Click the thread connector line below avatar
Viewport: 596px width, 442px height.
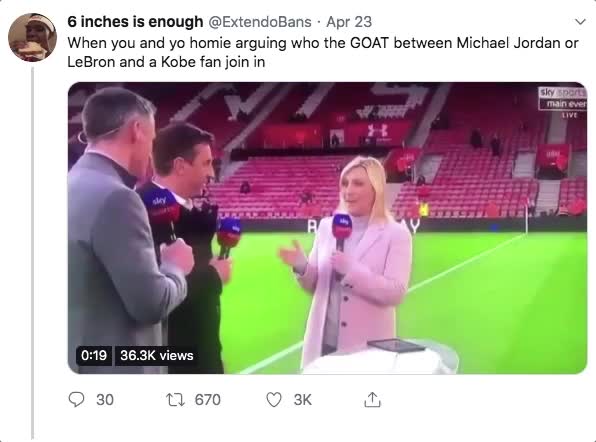coord(33,253)
